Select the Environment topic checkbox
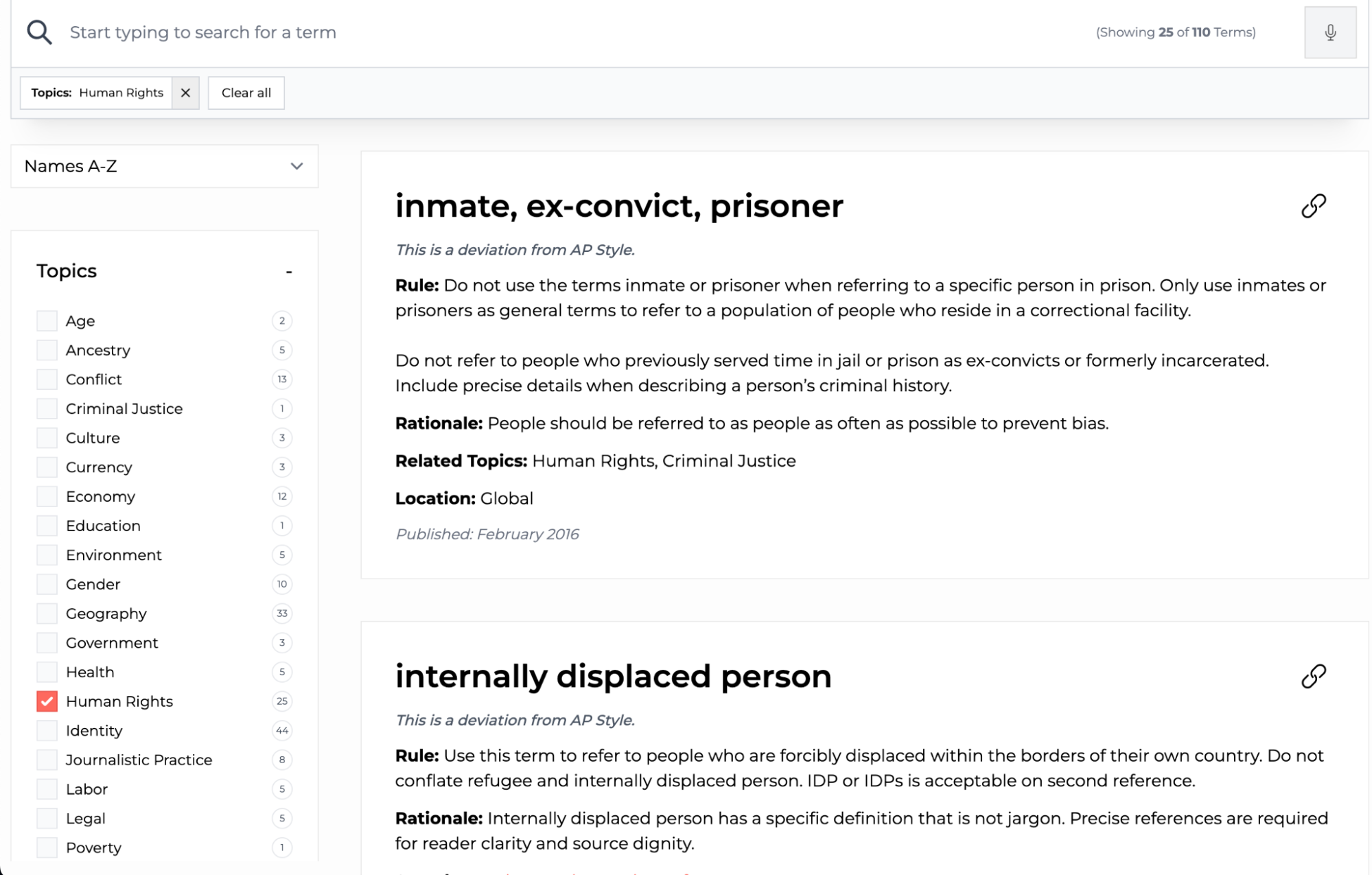This screenshot has width=1372, height=875. [47, 555]
